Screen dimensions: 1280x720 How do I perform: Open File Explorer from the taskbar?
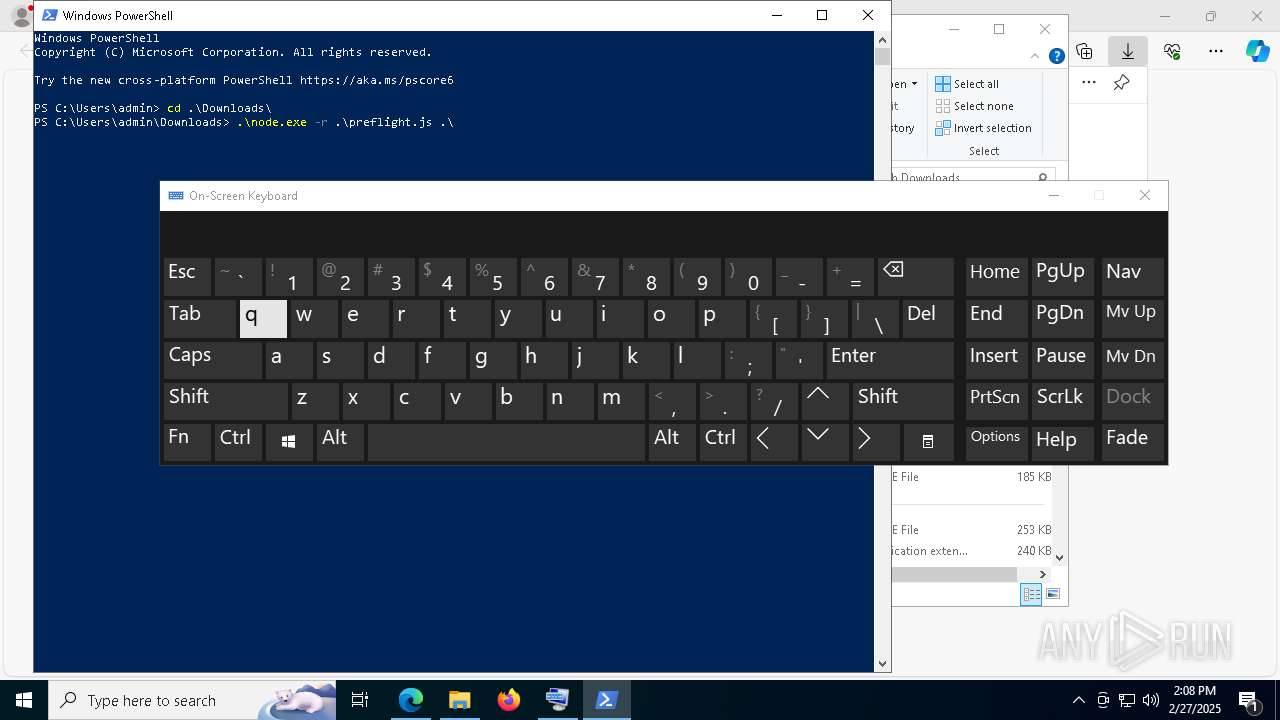[460, 700]
